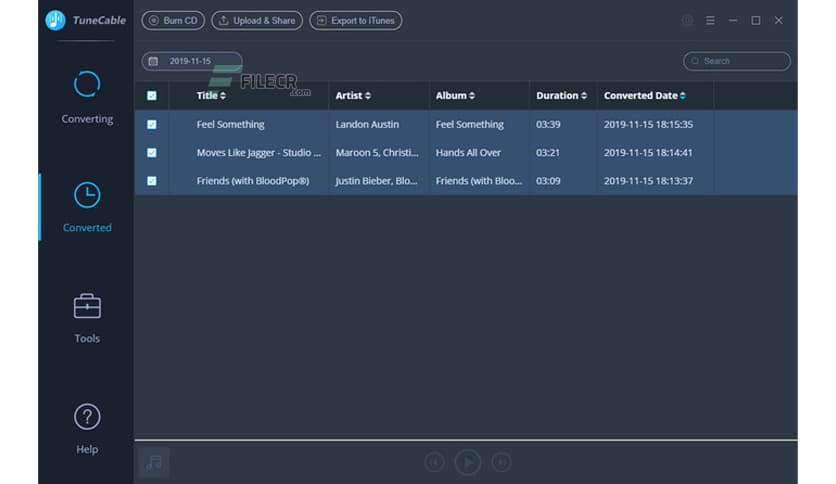Toggle the select-all checkbox in header
This screenshot has width=836, height=484.
pos(152,95)
